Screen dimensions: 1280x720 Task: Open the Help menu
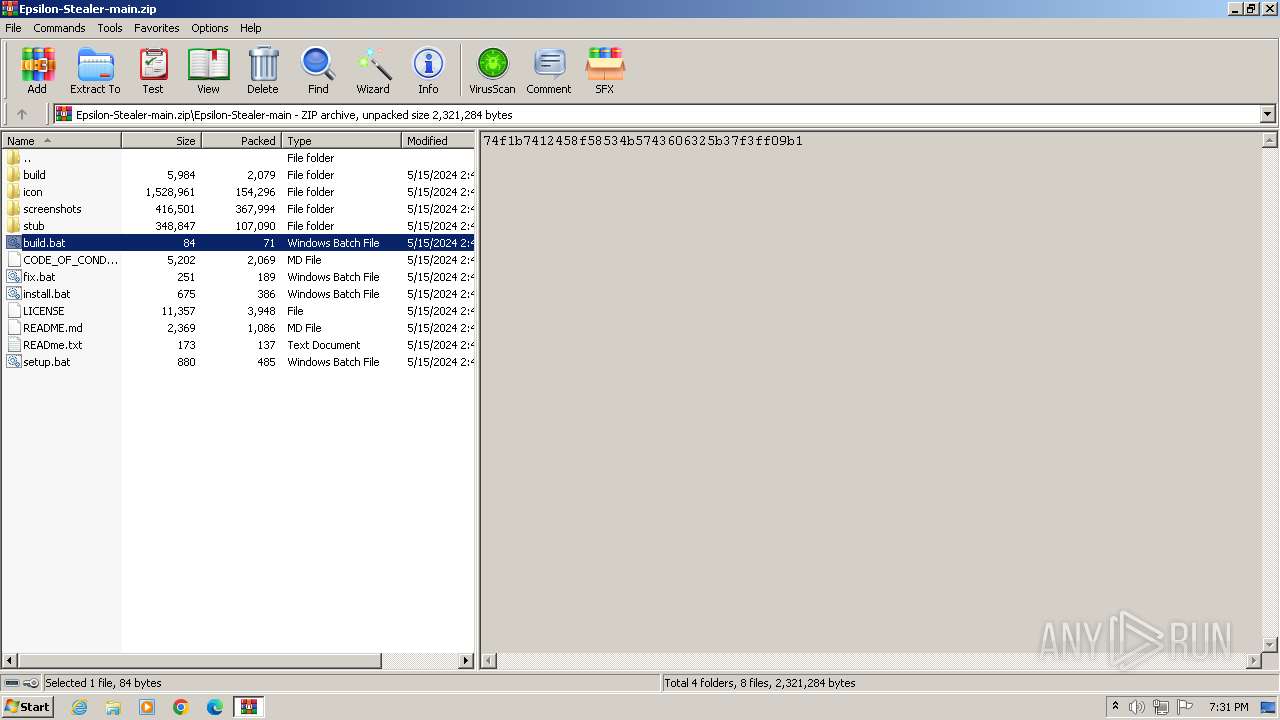coord(251,28)
